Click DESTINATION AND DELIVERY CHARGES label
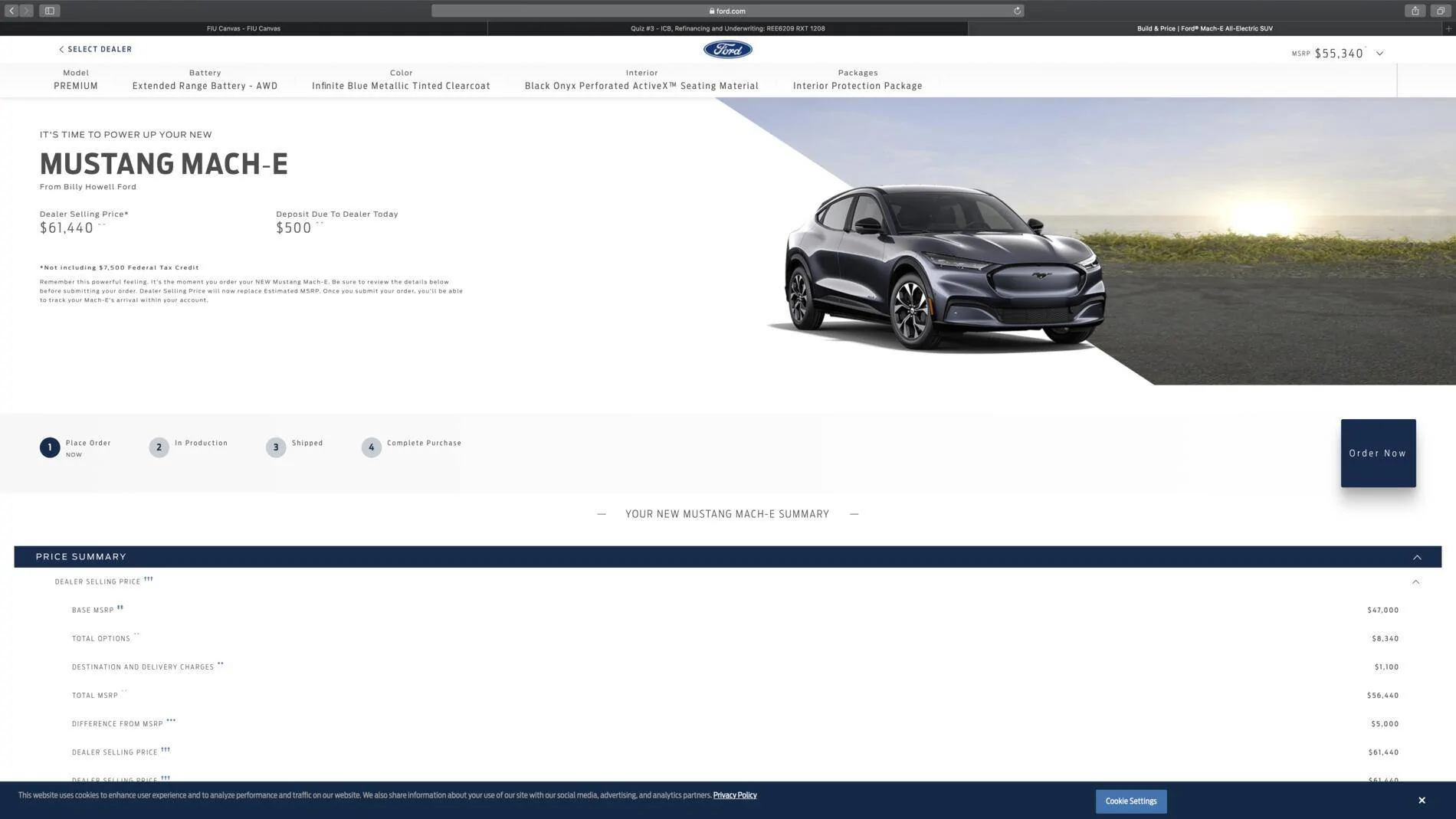The width and height of the screenshot is (1456, 819). point(143,667)
